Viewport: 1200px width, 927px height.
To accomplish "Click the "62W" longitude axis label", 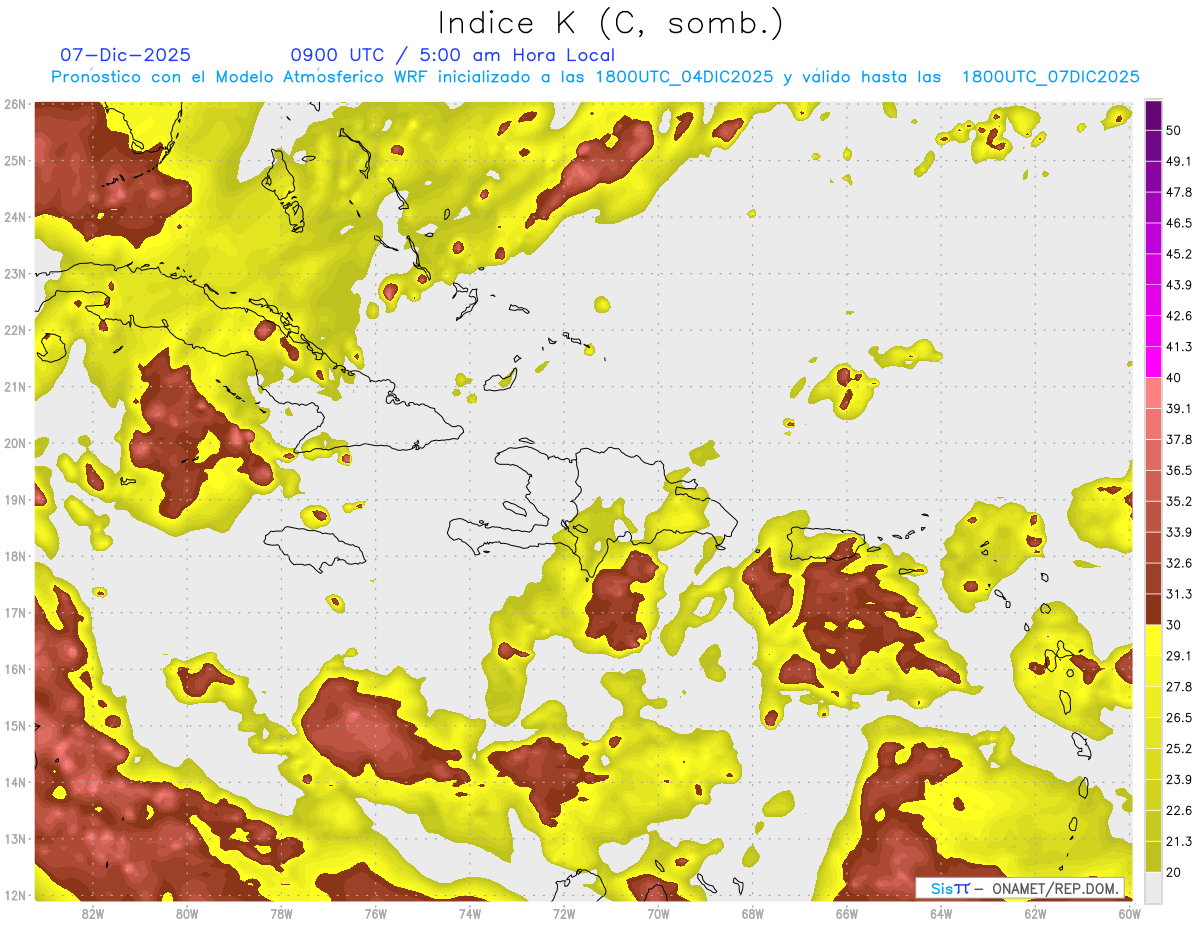I will click(x=1035, y=913).
